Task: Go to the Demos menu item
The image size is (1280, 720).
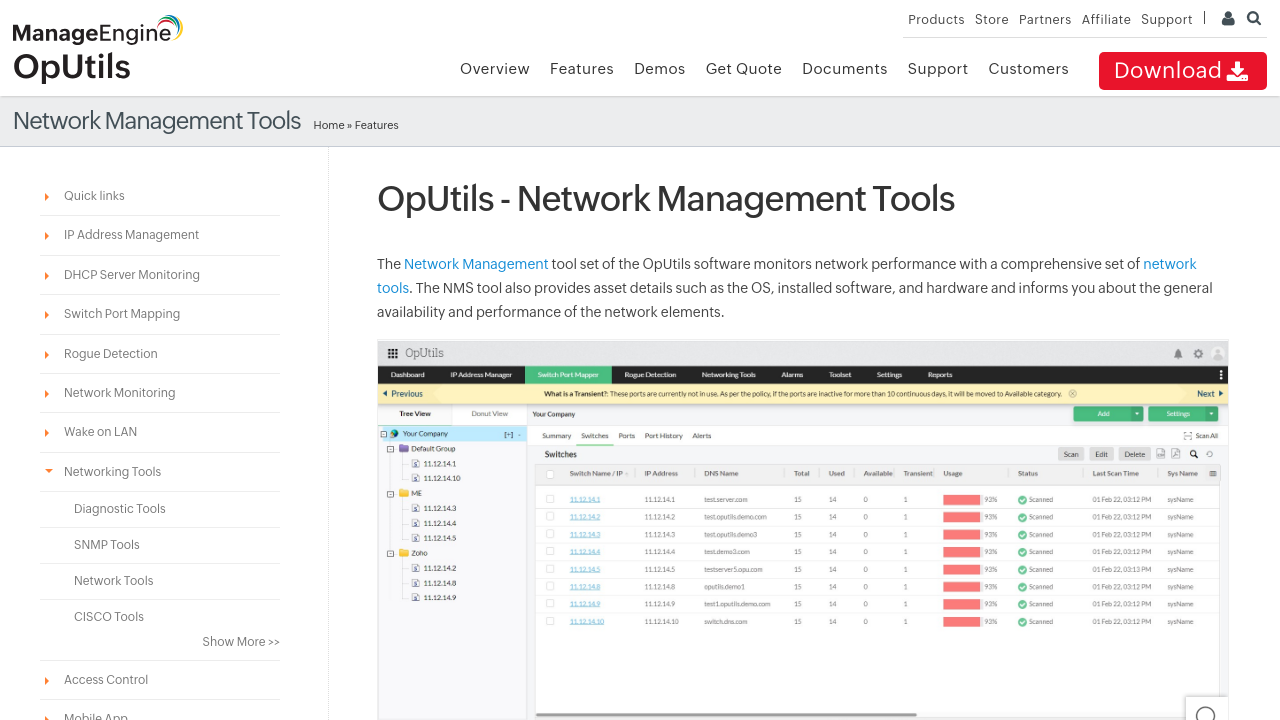Action: pyautogui.click(x=659, y=69)
